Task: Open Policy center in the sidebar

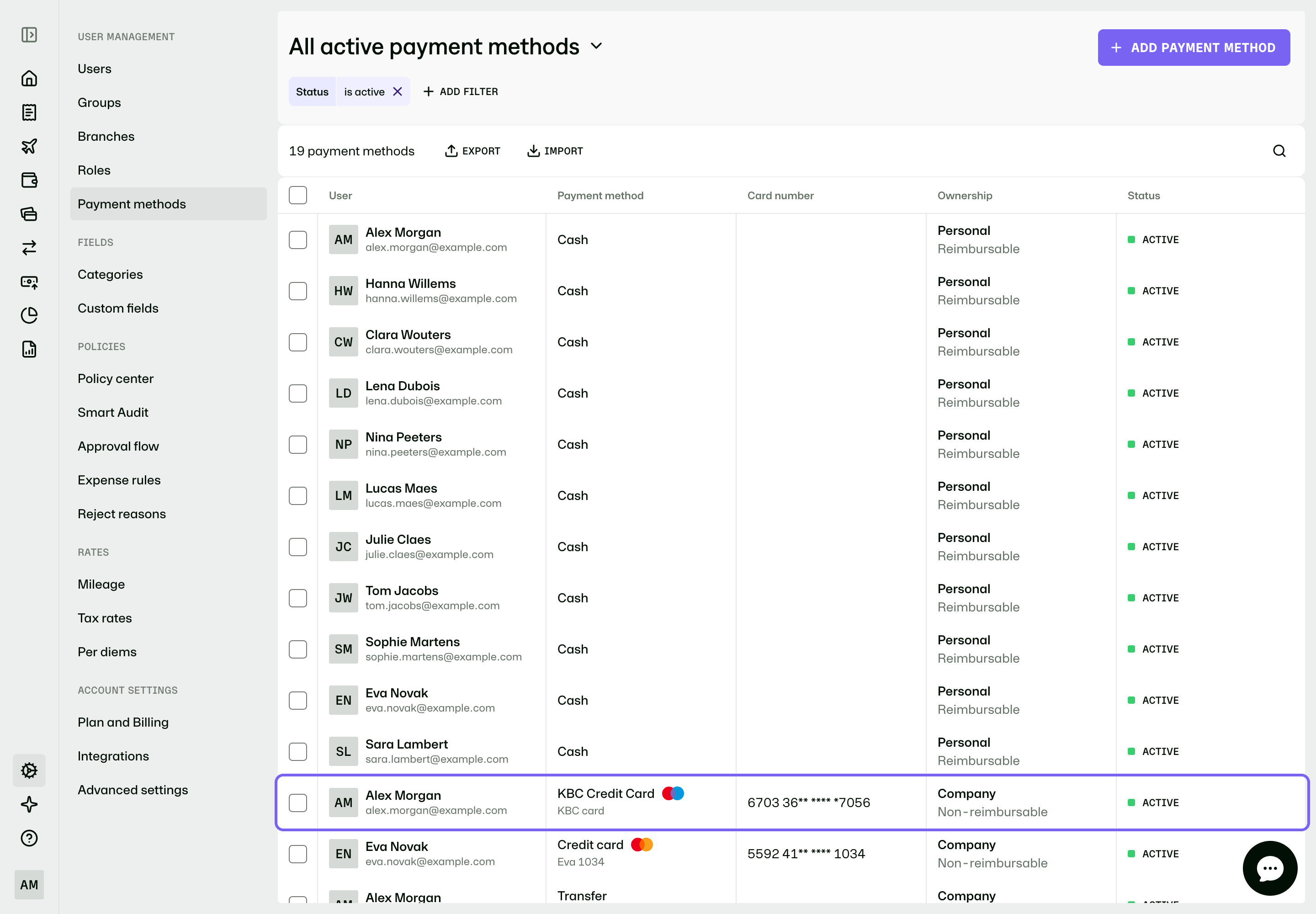Action: coord(116,378)
